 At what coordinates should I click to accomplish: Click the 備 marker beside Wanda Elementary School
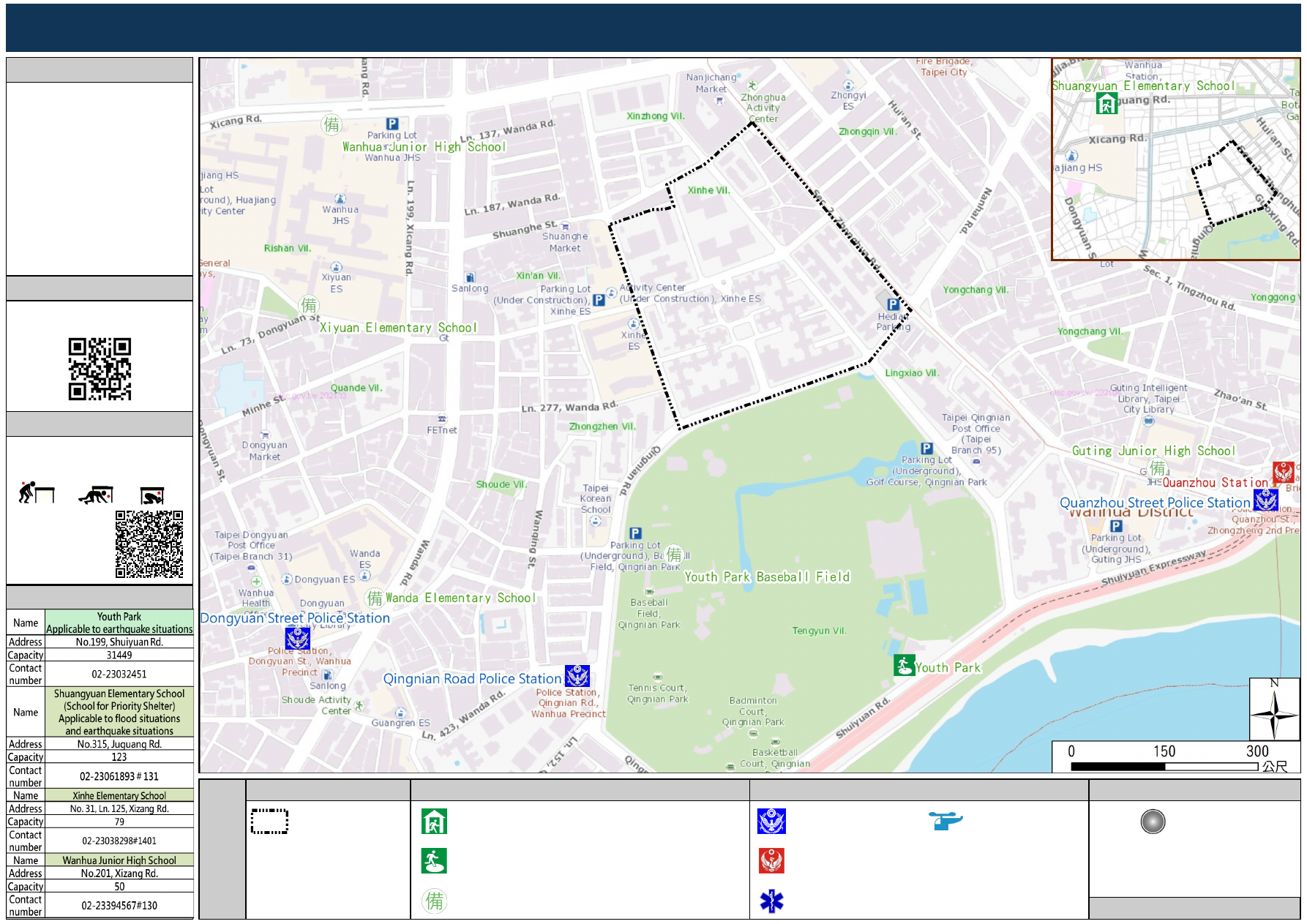click(x=375, y=598)
